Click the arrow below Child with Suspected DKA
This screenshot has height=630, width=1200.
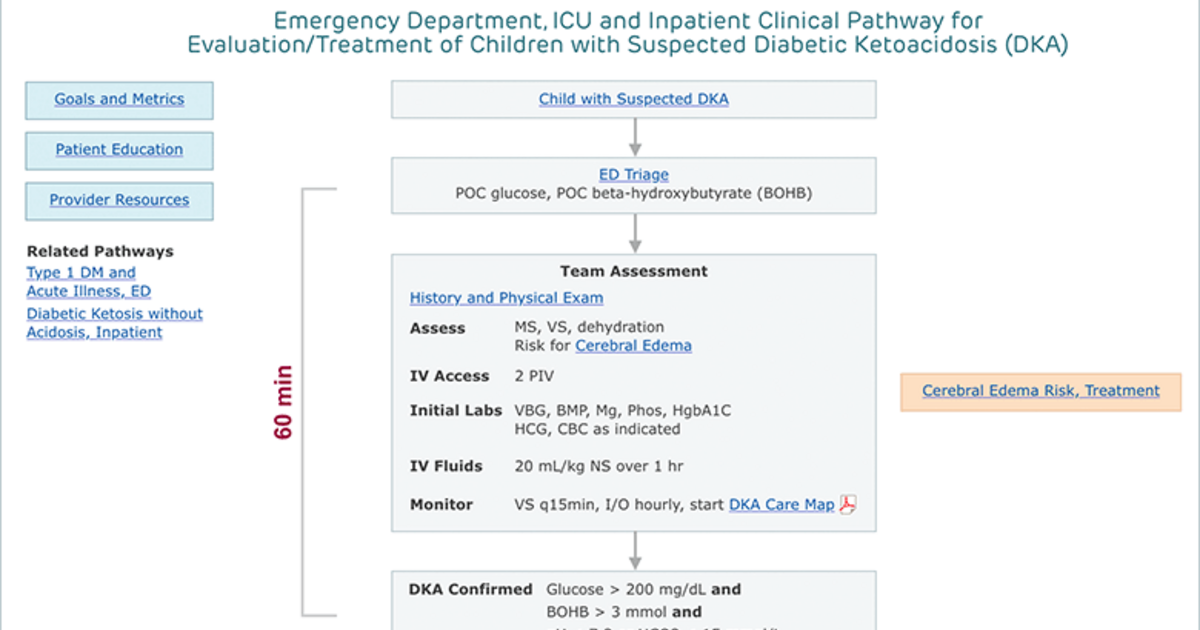[634, 137]
